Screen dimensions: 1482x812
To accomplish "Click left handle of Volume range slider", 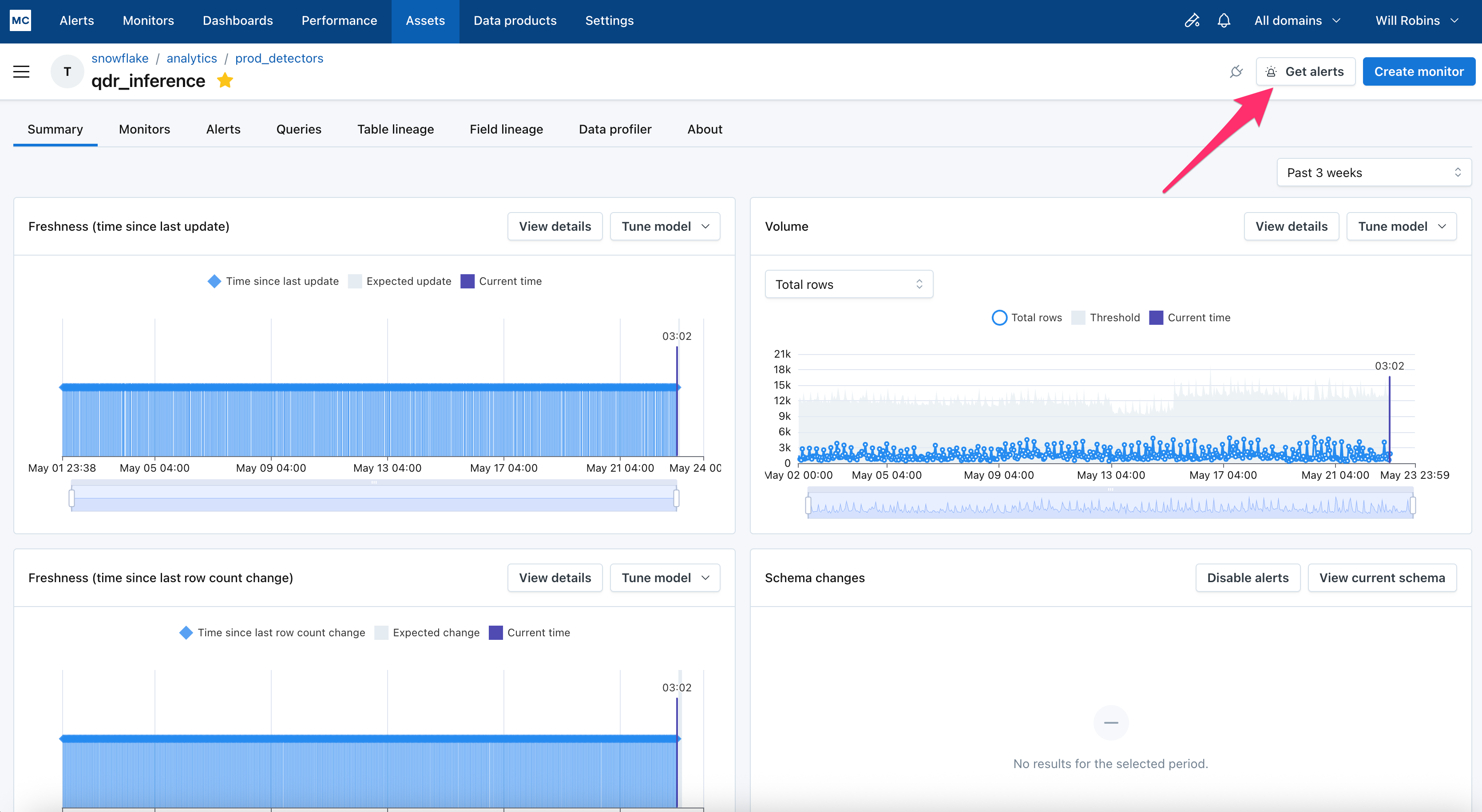I will click(808, 505).
